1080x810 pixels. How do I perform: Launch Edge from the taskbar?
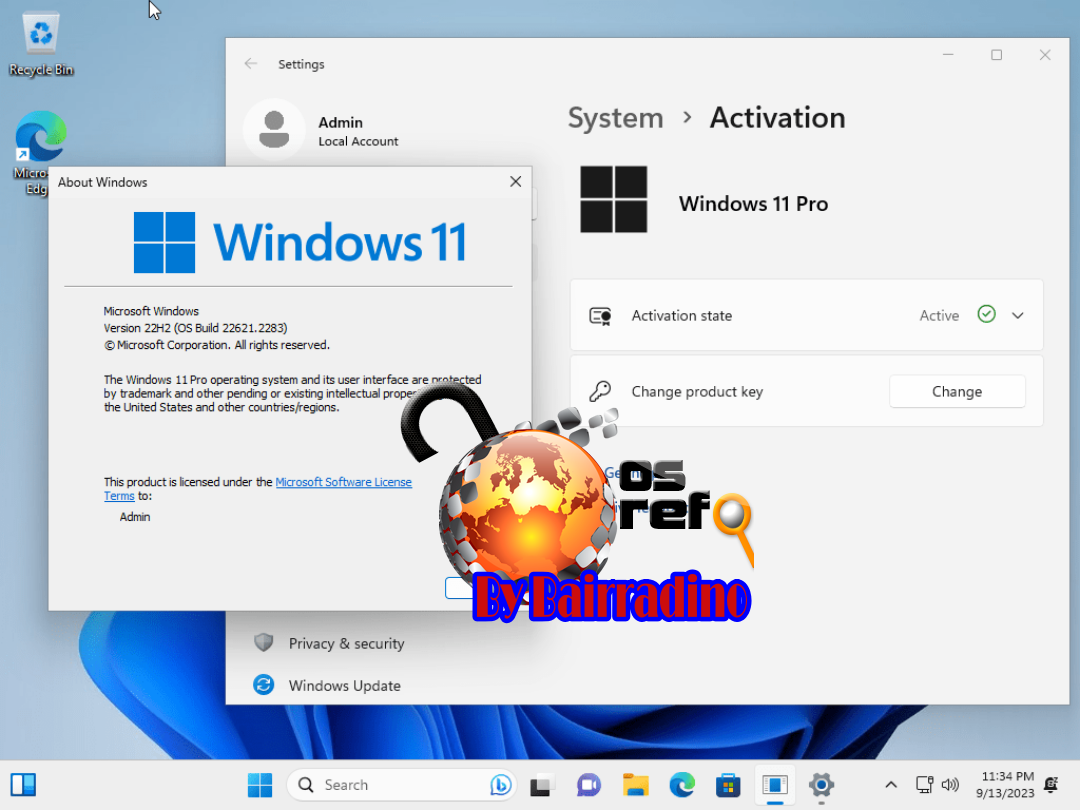point(682,785)
